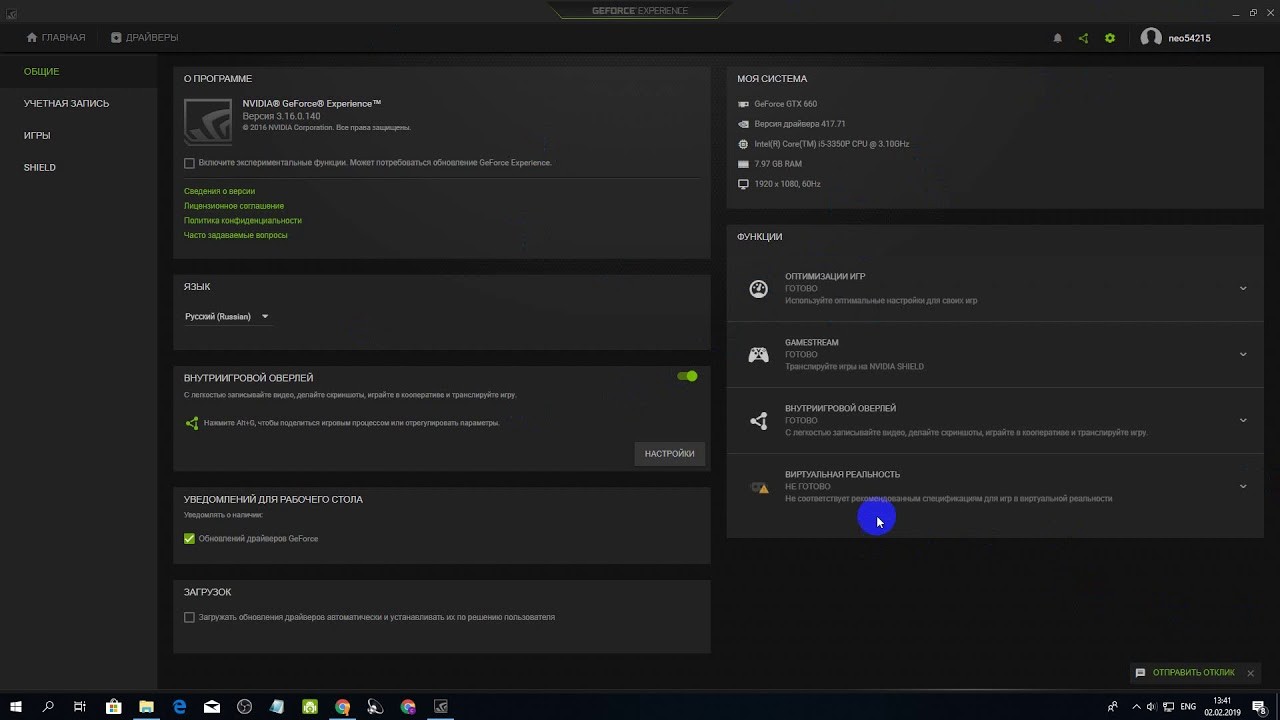Viewport: 1280px width, 720px height.
Task: Open OBS Studio from taskbar
Action: tap(245, 707)
